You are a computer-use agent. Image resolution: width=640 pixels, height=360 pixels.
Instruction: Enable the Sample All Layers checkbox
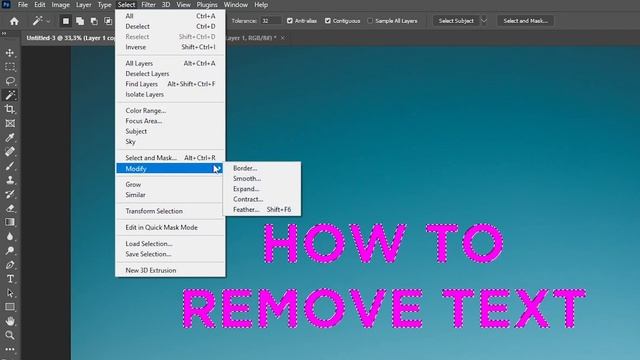370,21
